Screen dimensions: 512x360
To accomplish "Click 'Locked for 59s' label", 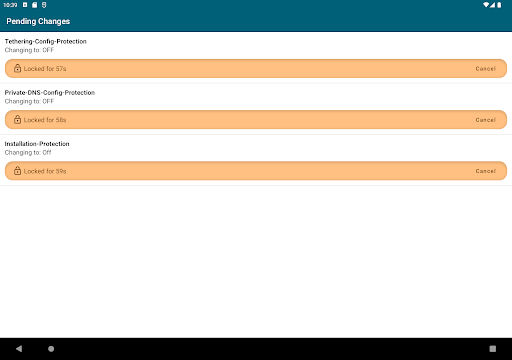I will click(x=45, y=171).
